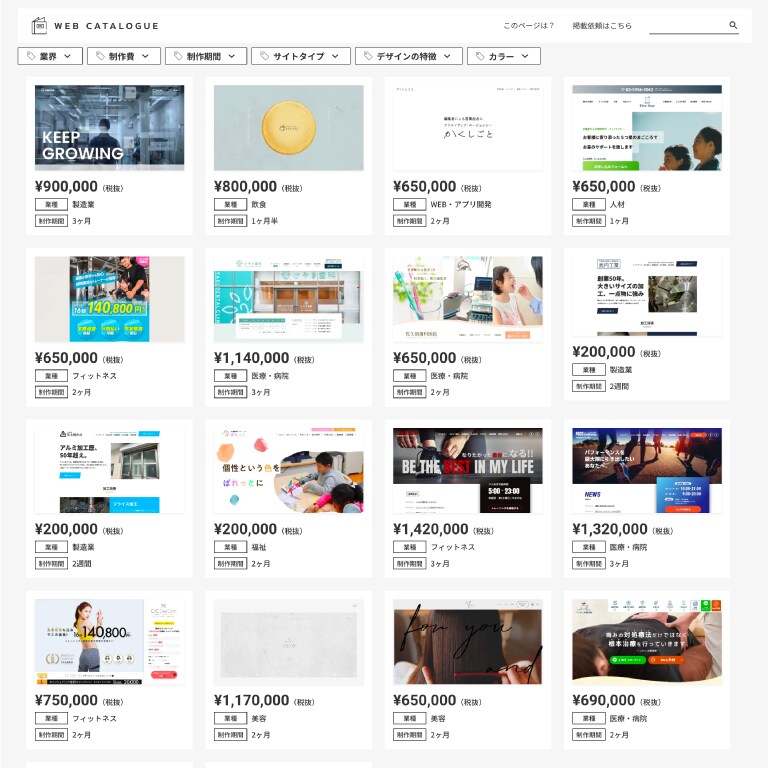Click the tag icon beside カラー
This screenshot has width=768, height=768.
480,56
